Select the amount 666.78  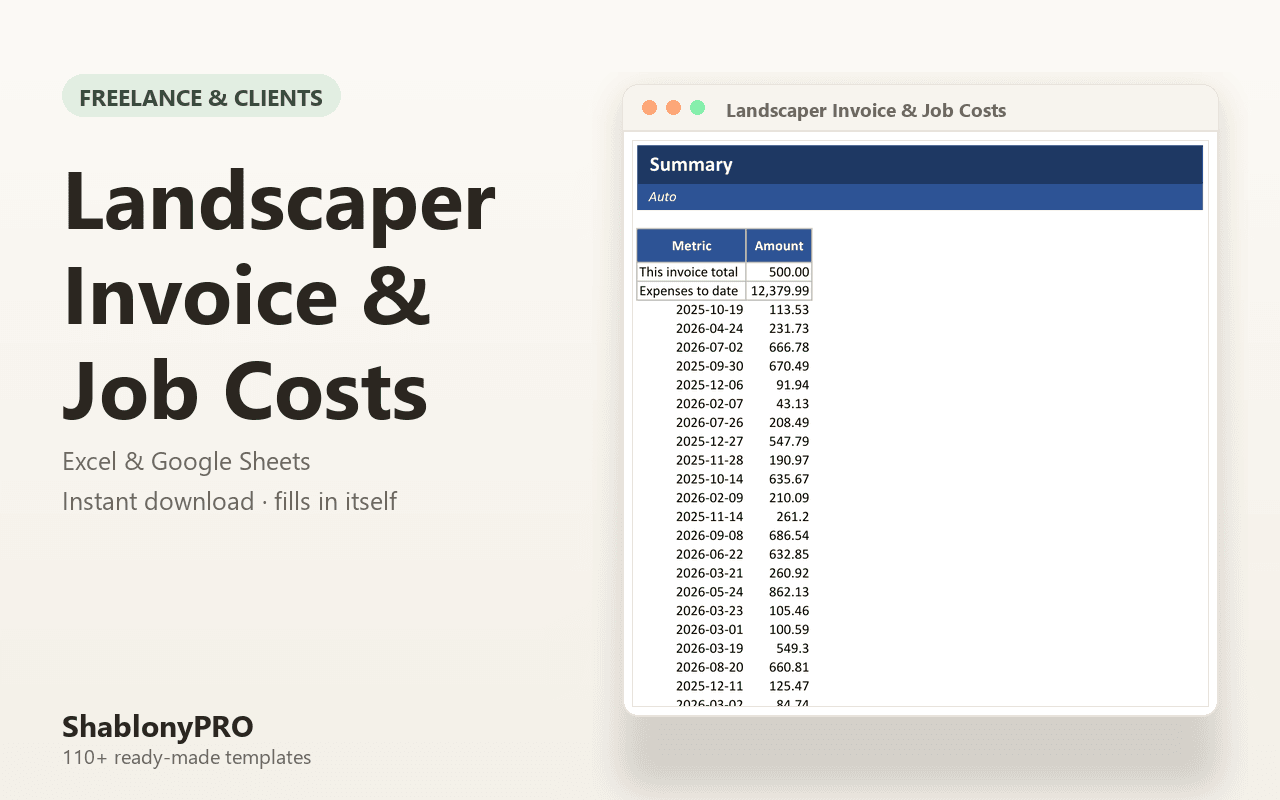(788, 348)
